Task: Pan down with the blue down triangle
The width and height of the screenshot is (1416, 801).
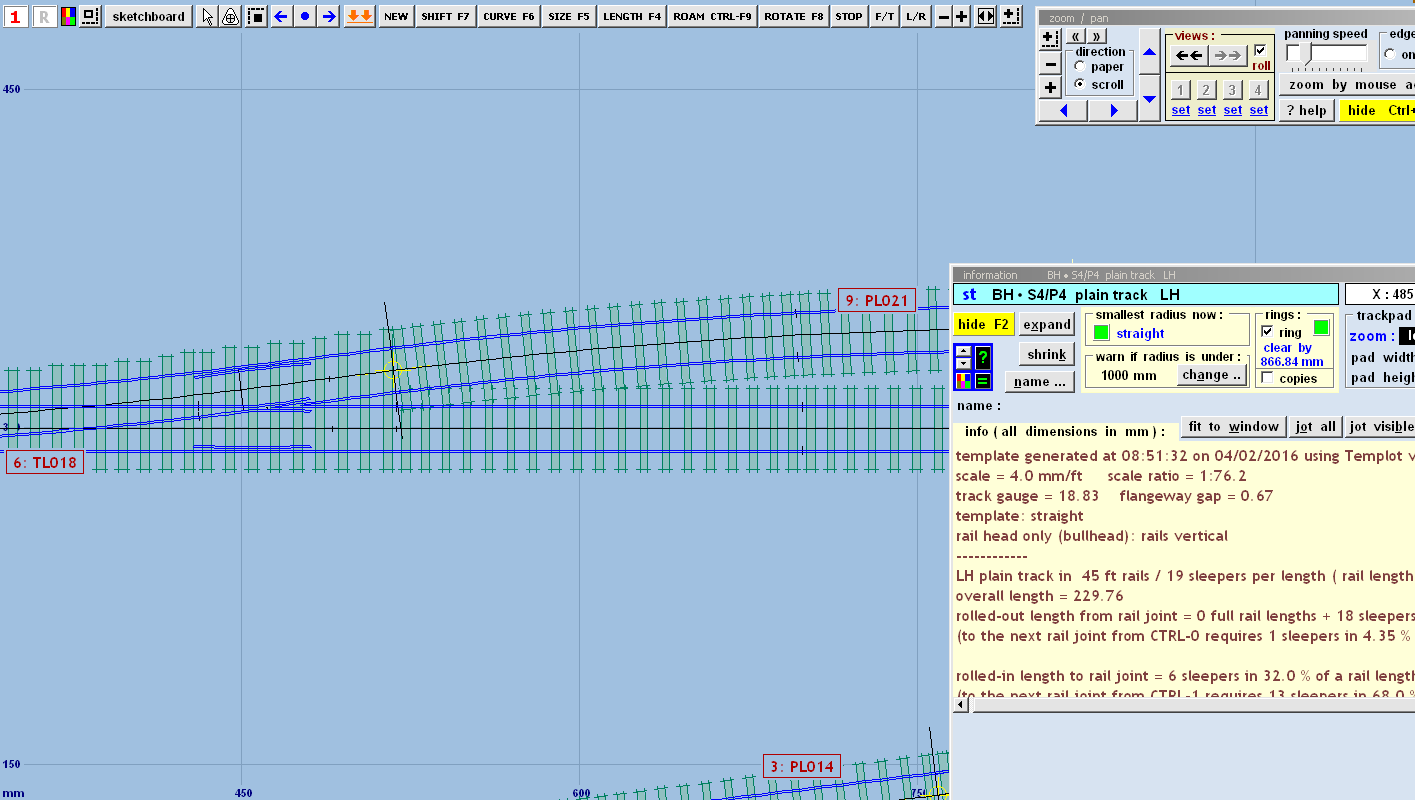Action: pyautogui.click(x=1149, y=98)
